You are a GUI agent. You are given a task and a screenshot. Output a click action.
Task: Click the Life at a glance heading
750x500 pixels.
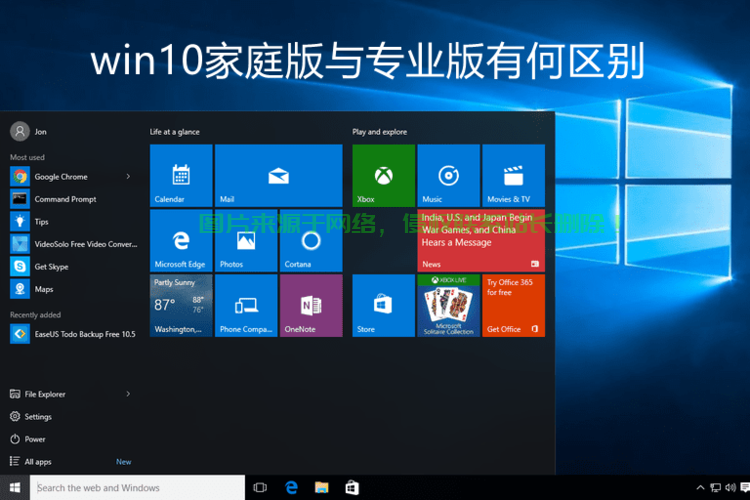[175, 132]
